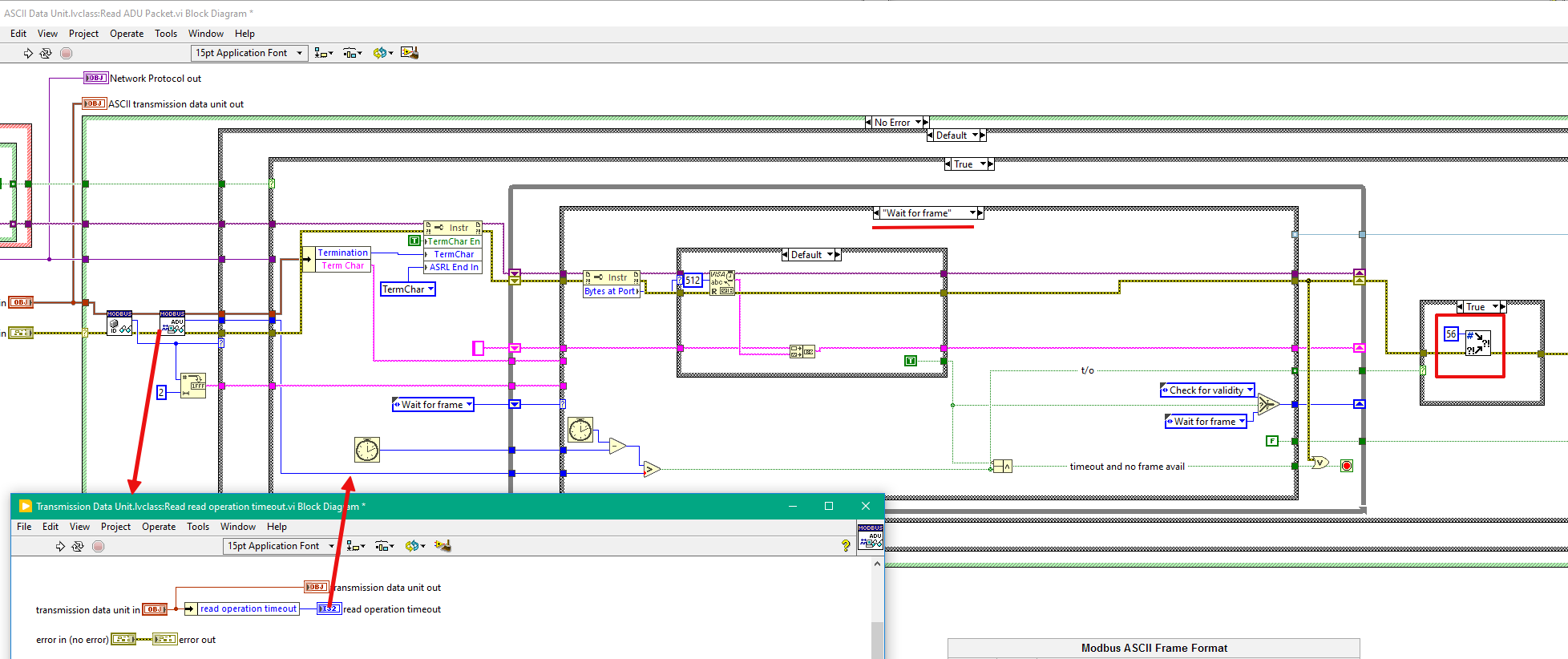Click the Run arrow in main toolbar
Image resolution: width=1568 pixels, height=659 pixels.
pyautogui.click(x=28, y=53)
